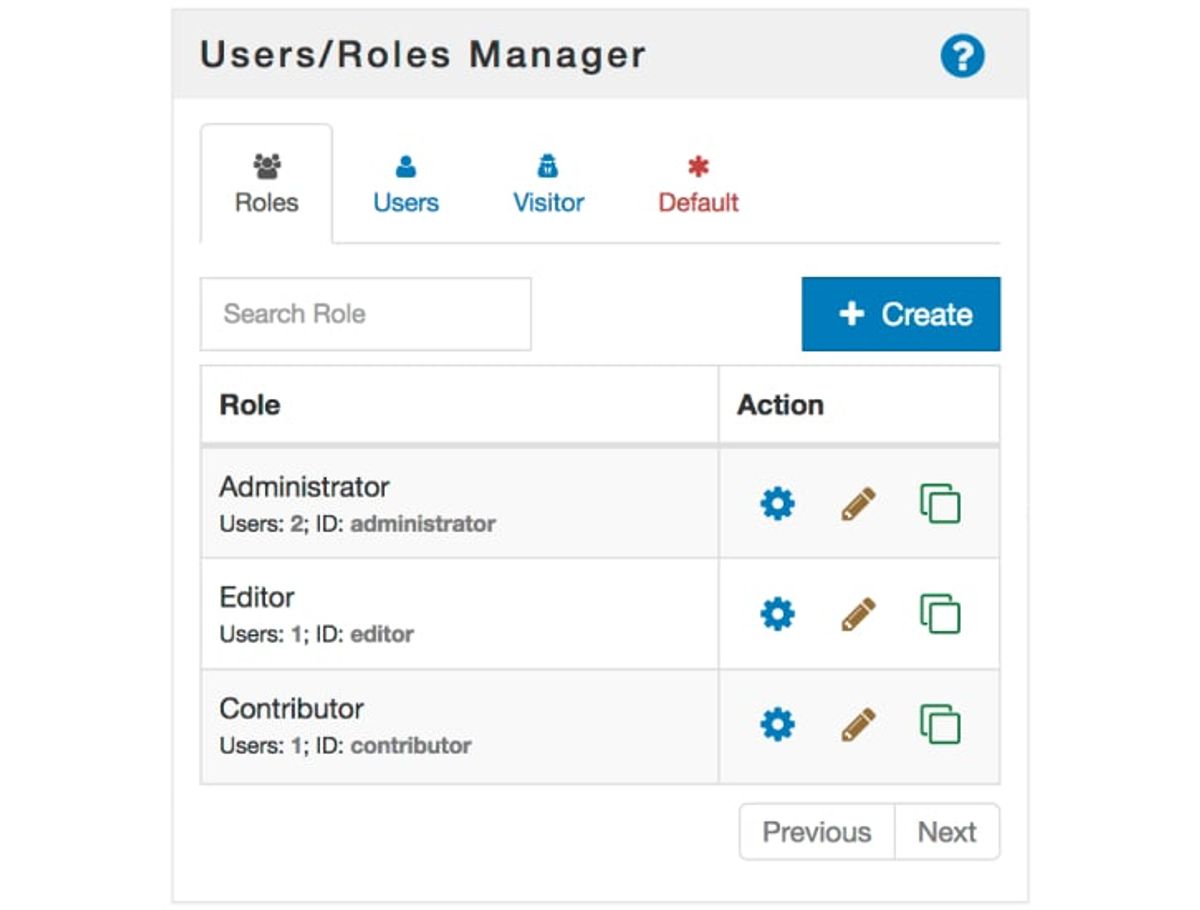This screenshot has width=1200, height=910.
Task: Switch to the Users tab
Action: 406,184
